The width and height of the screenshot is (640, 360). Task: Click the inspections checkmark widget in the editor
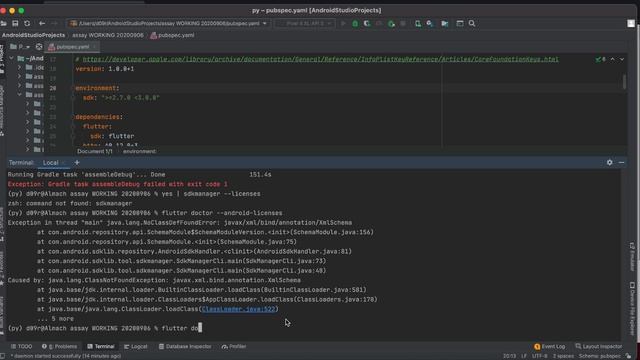pos(600,59)
